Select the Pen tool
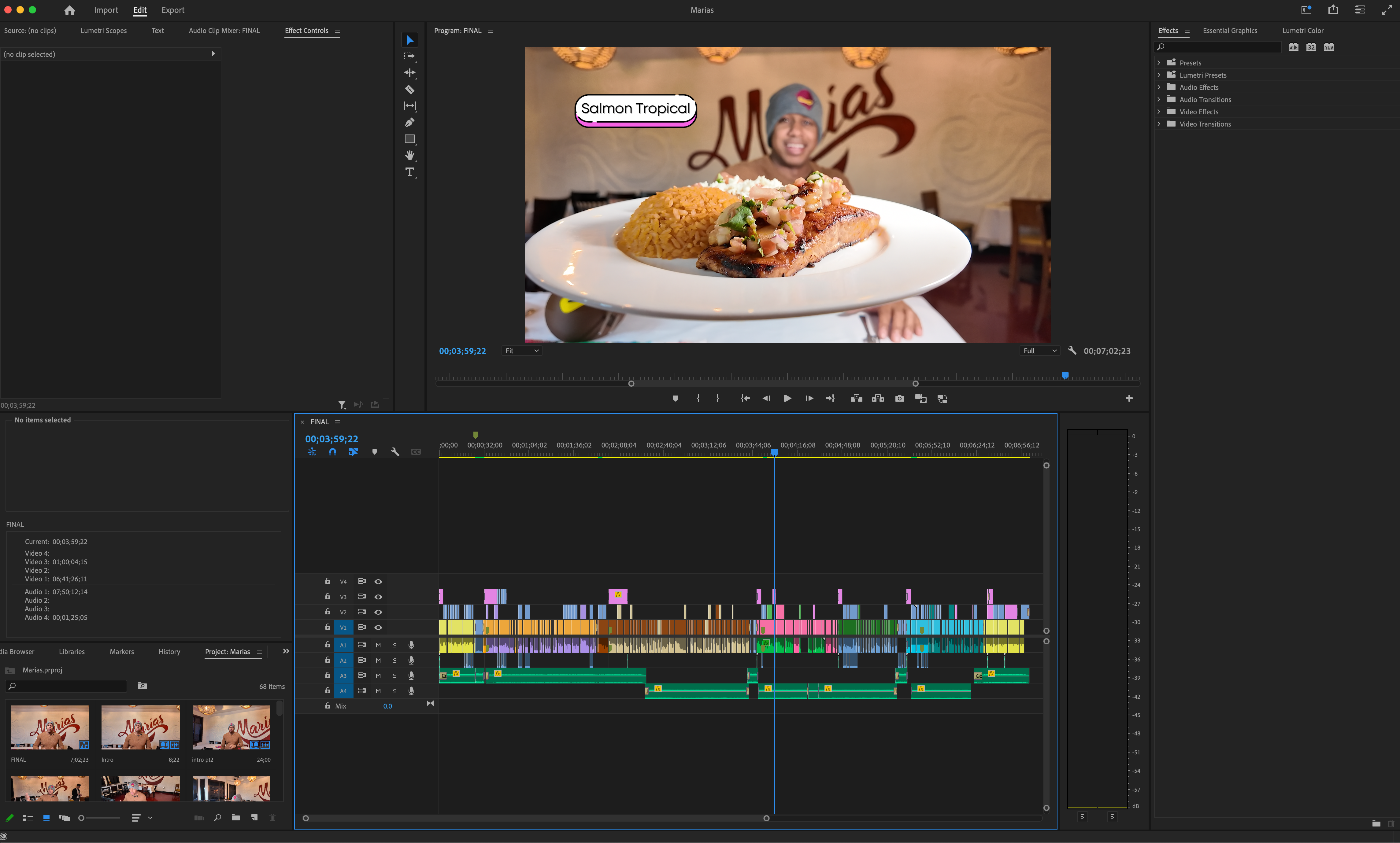Screen dimensions: 1400x843 [409, 122]
